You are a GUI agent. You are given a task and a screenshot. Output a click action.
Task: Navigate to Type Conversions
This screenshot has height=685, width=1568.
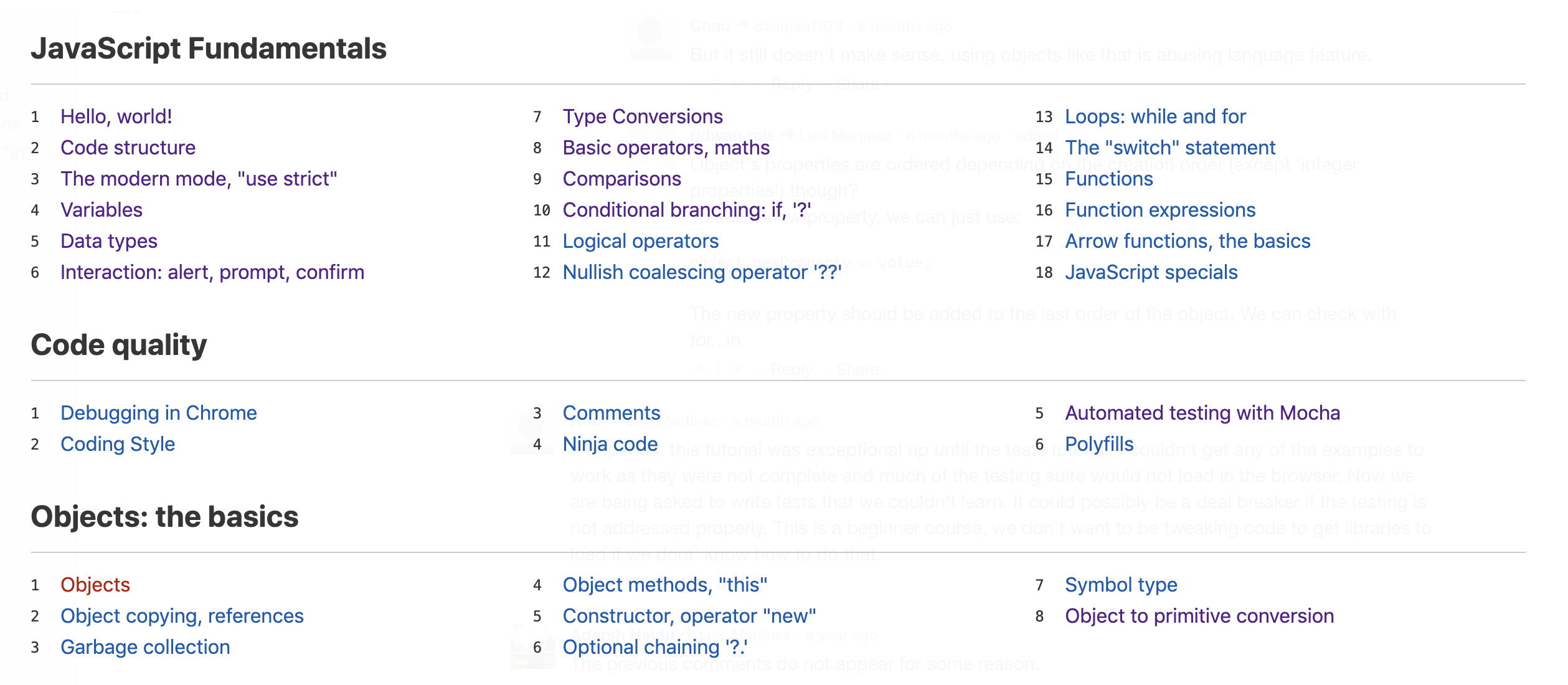(643, 116)
